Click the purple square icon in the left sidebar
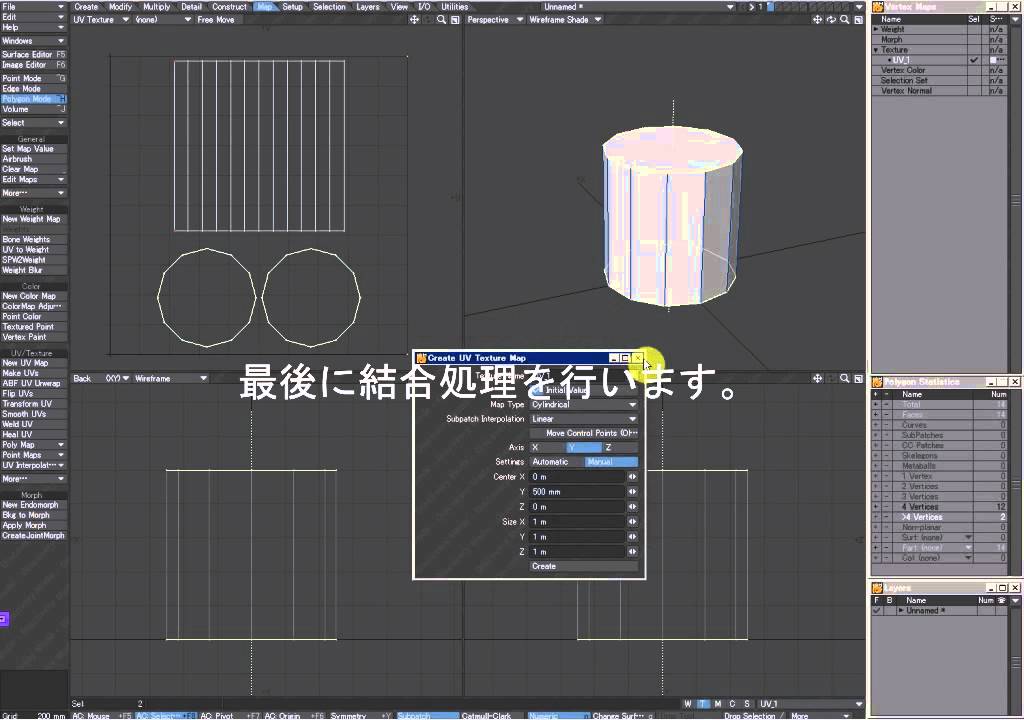1024x720 pixels. pos(4,619)
